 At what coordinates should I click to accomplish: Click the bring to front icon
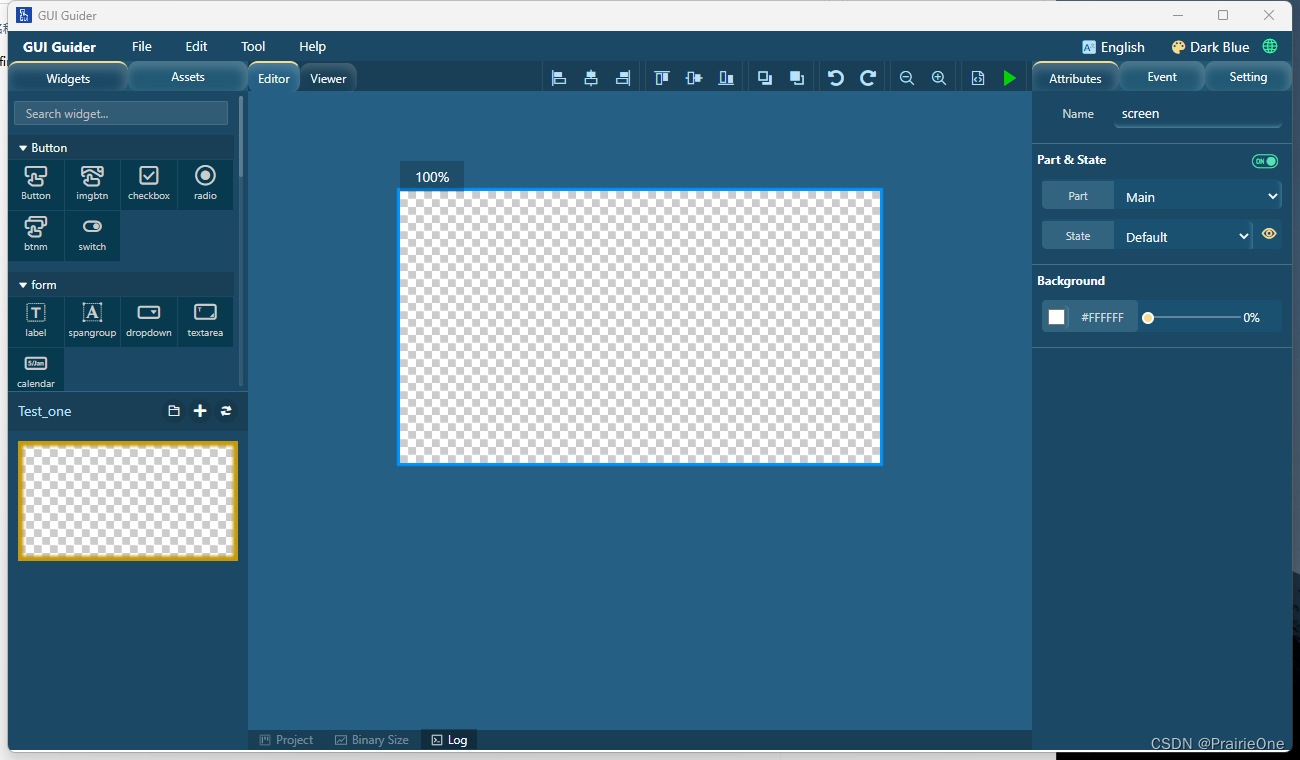[765, 78]
